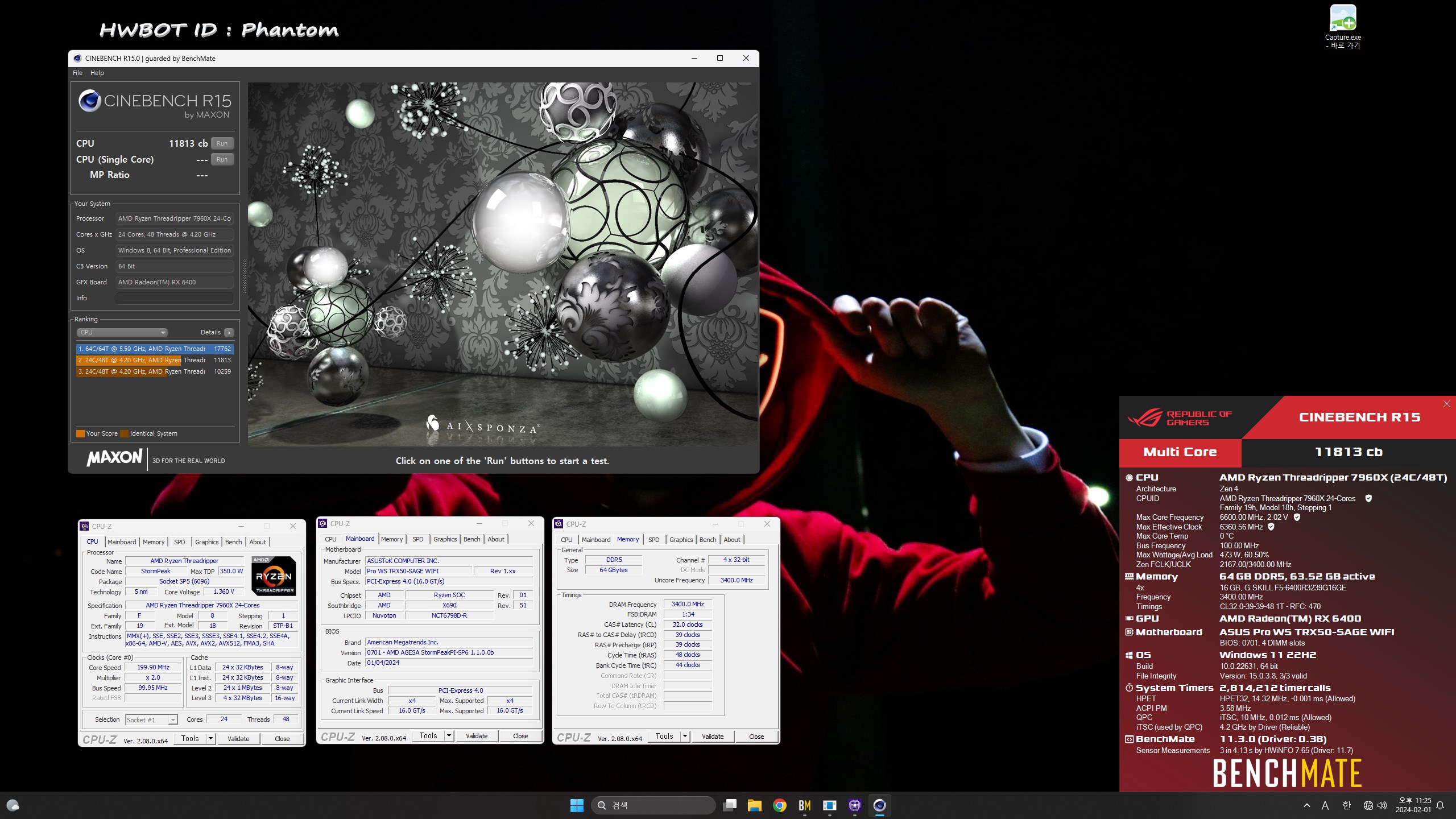The height and width of the screenshot is (819, 1456).
Task: Click the Tools button in Memory CPU-Z window
Action: coord(664,736)
